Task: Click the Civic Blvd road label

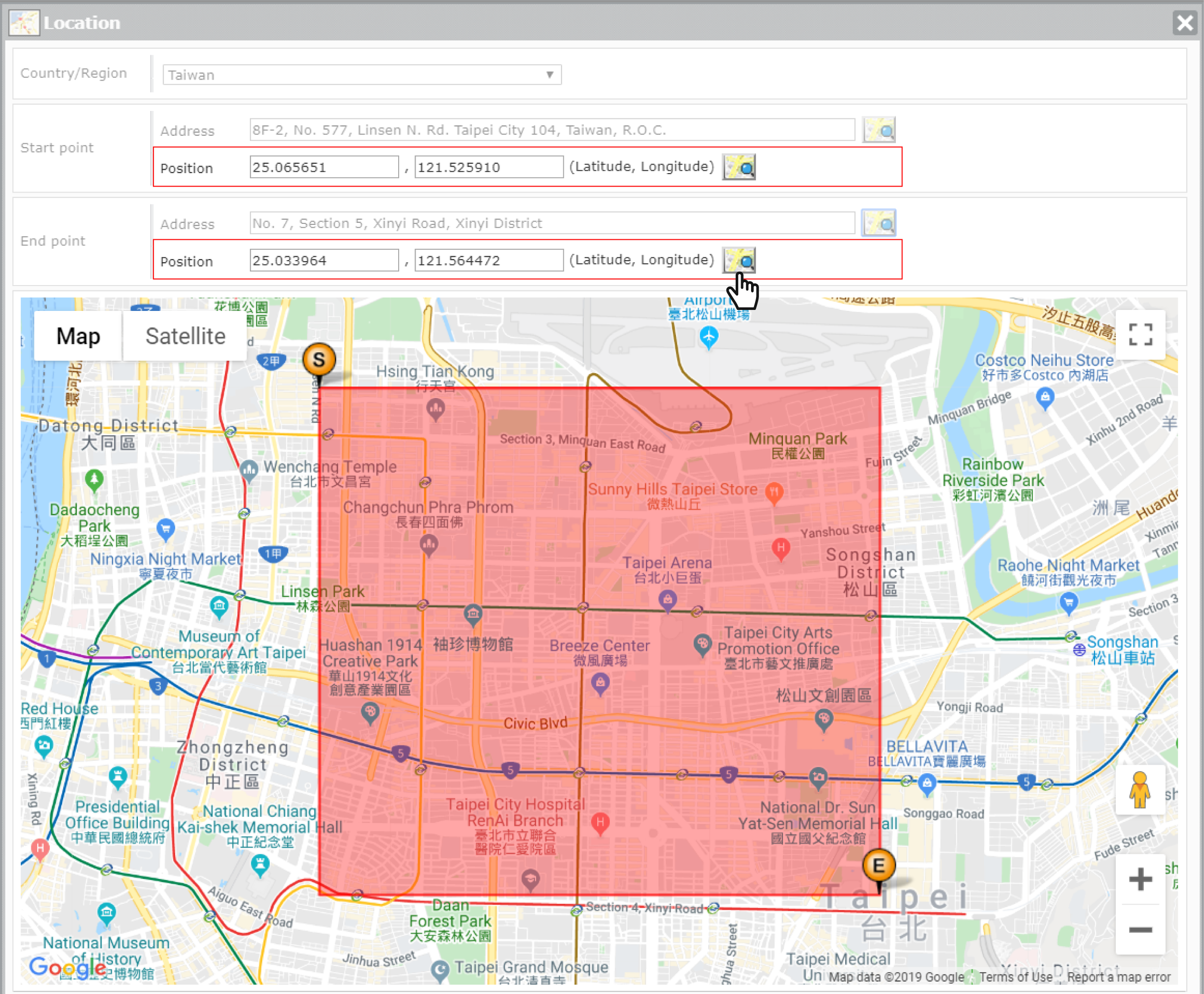Action: point(536,723)
